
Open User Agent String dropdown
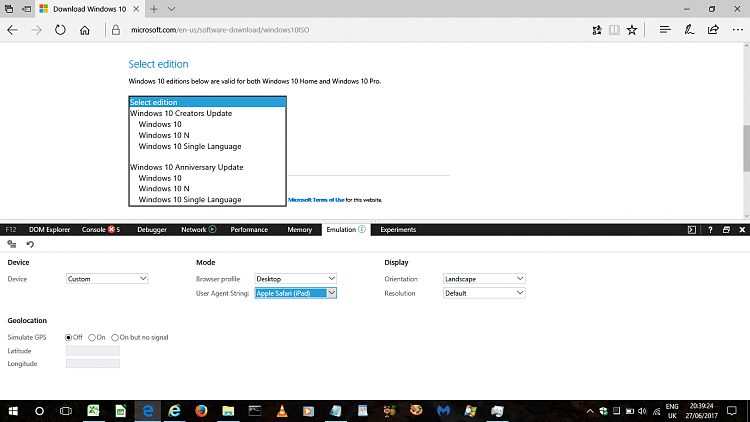coord(295,293)
